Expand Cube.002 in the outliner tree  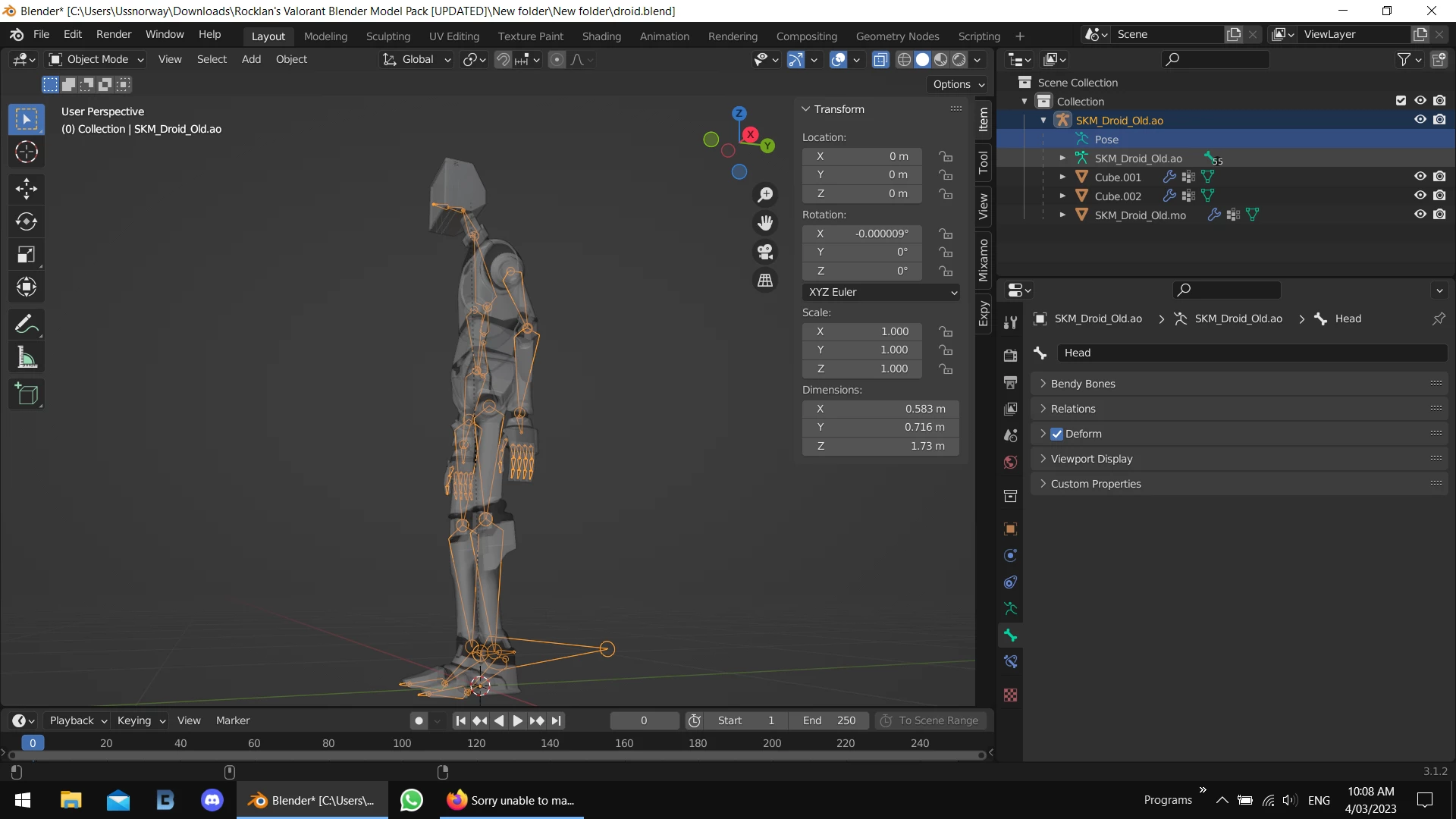(x=1062, y=196)
